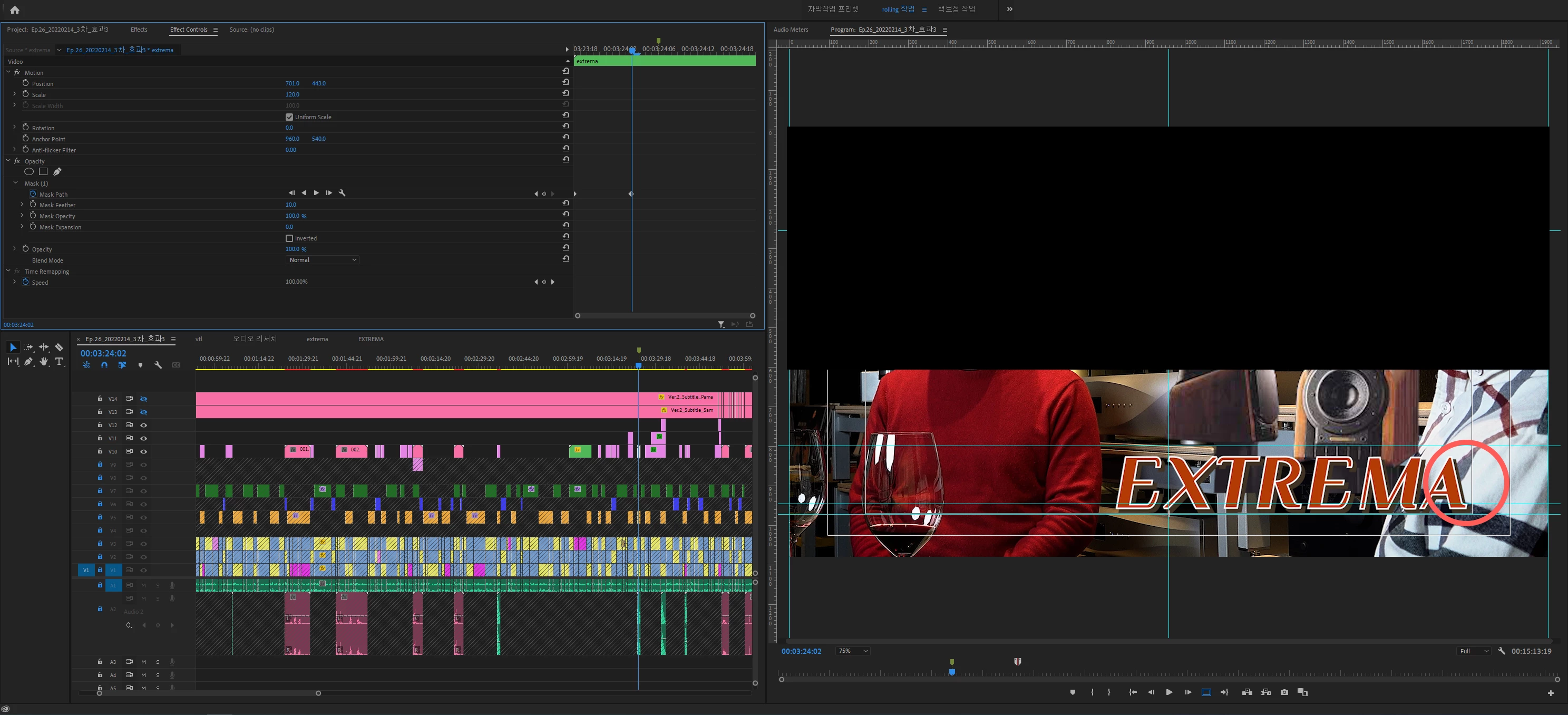The image size is (1568, 715).
Task: Open the Audio Meters tab
Action: [791, 29]
